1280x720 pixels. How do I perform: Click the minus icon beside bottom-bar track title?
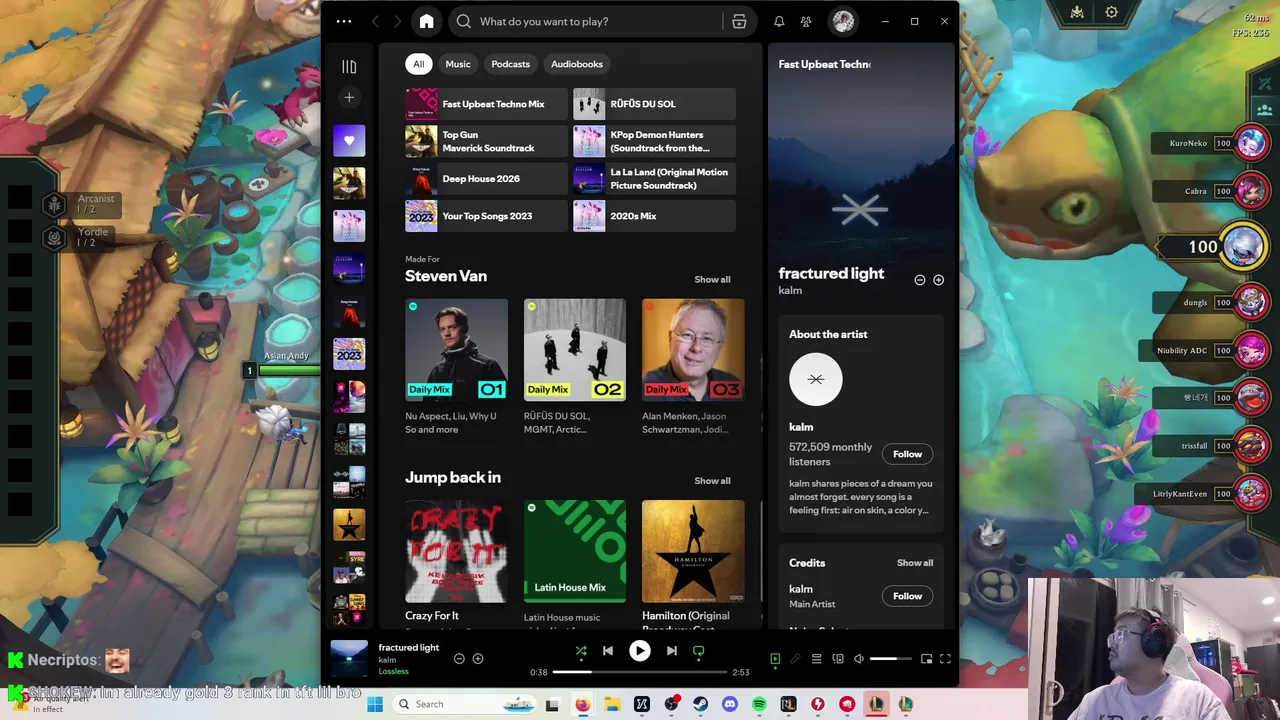point(459,658)
